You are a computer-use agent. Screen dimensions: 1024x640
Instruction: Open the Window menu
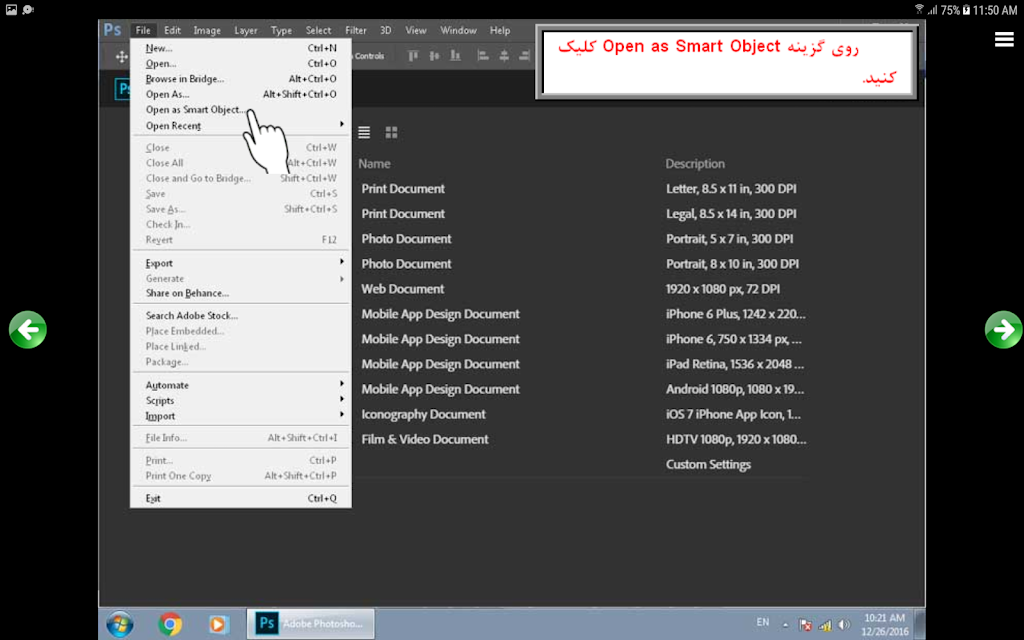coord(458,30)
